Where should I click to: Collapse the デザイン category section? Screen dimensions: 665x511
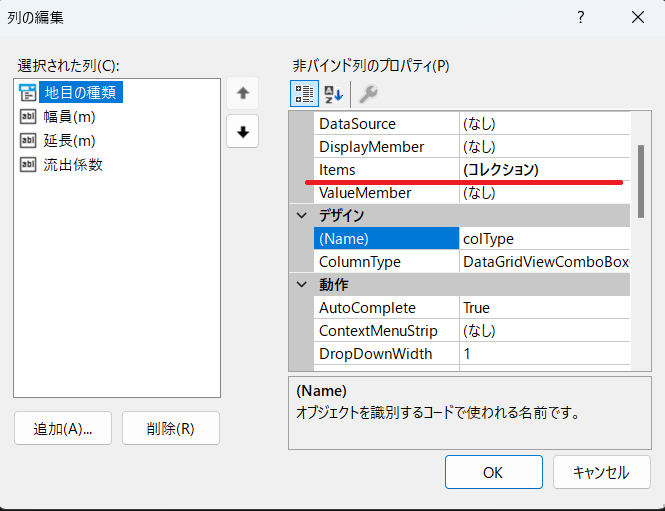tap(301, 216)
